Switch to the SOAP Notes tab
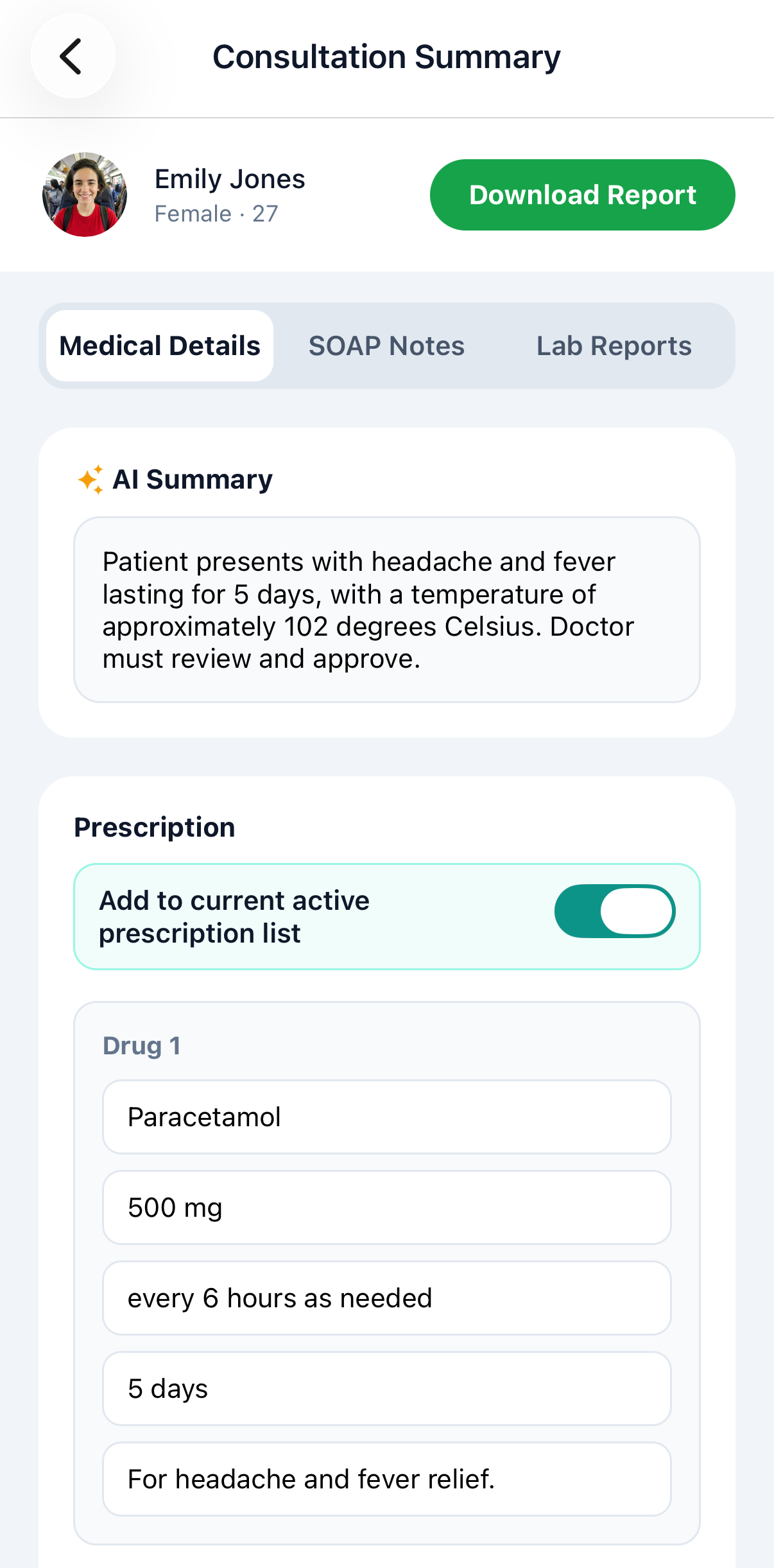Image resolution: width=774 pixels, height=1568 pixels. pos(386,346)
